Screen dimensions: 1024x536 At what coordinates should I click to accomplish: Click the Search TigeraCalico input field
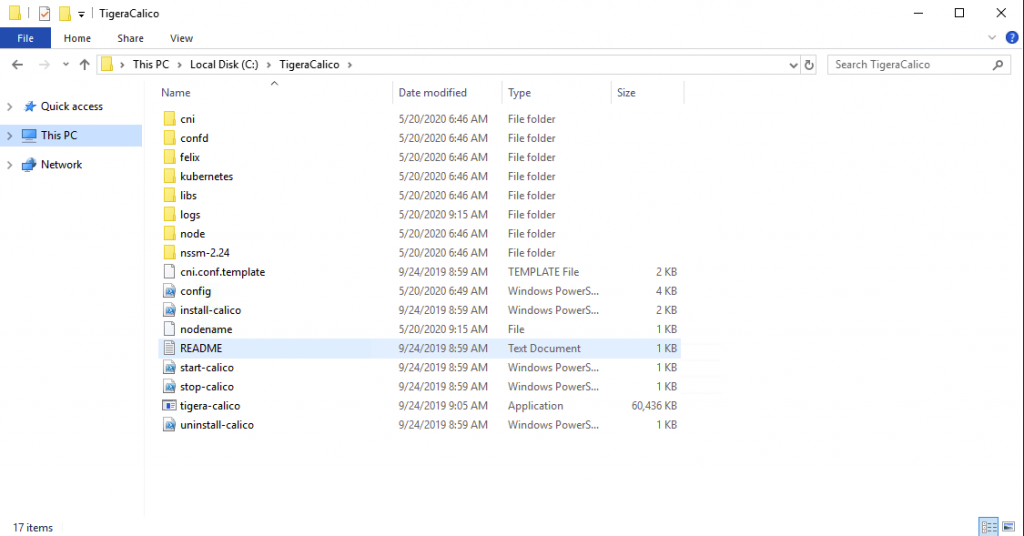[908, 65]
